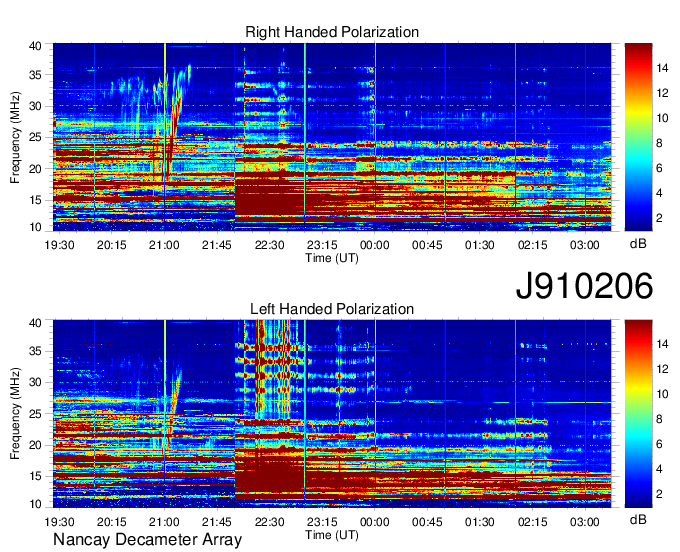Click 02:15 tick on Left Handed time axis

pyautogui.click(x=533, y=522)
